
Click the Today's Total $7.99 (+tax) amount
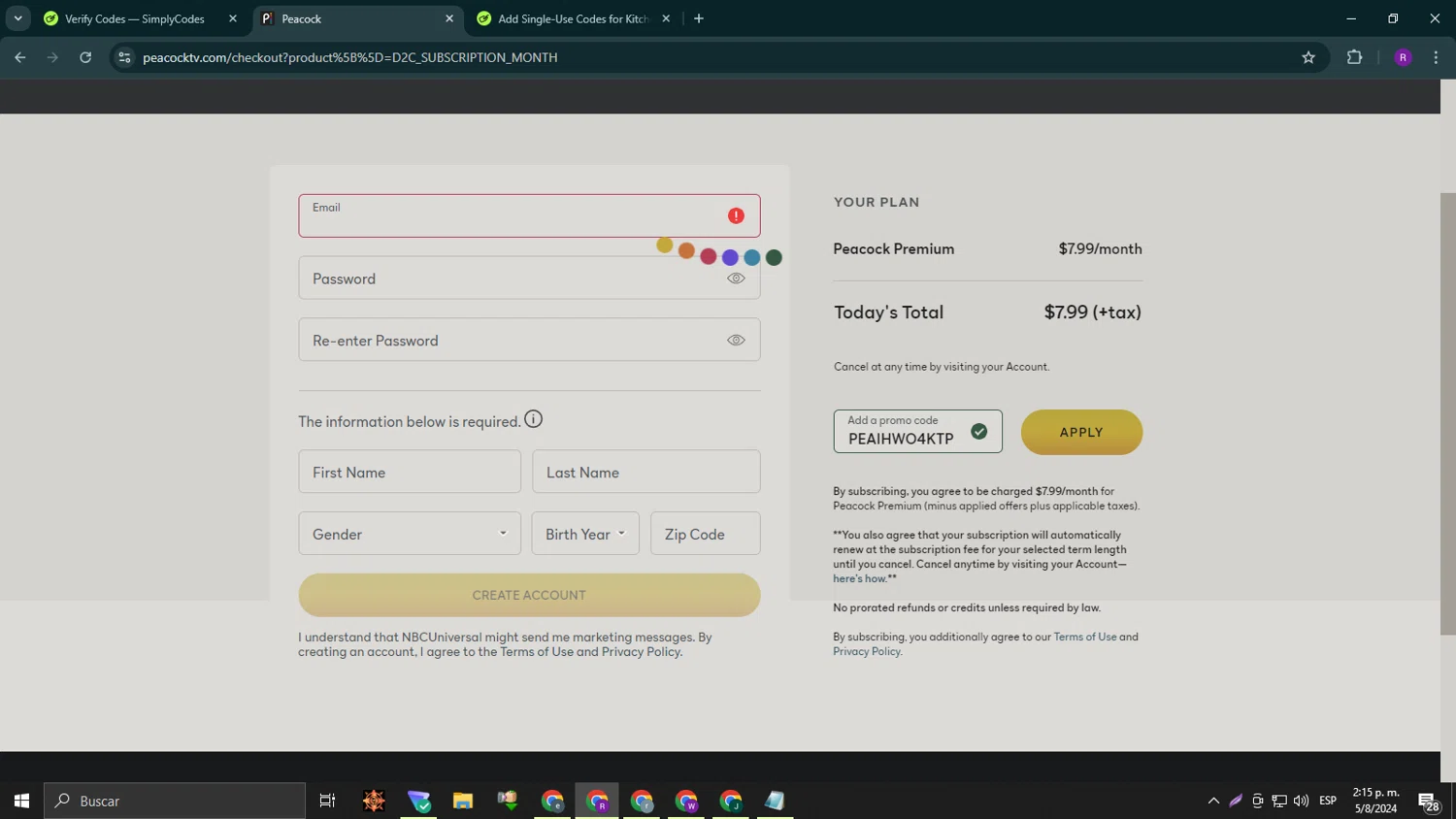[x=1092, y=312]
